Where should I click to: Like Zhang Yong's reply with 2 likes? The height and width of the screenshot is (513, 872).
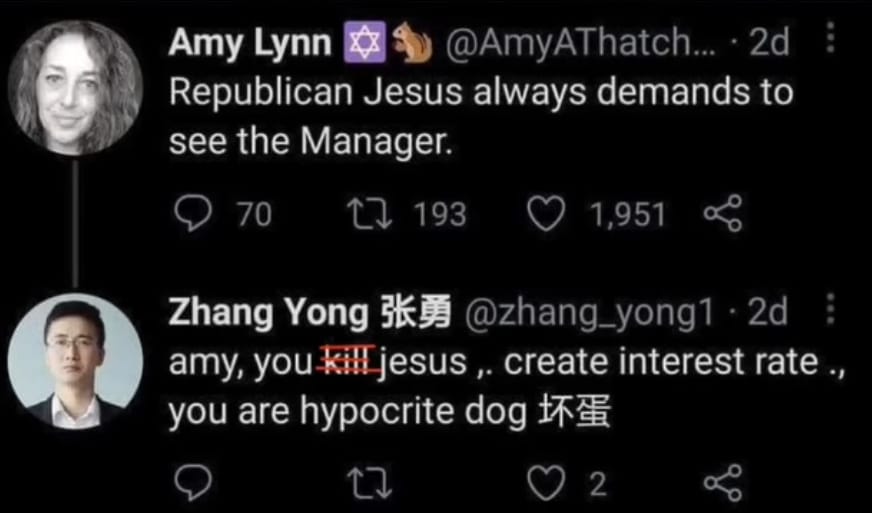546,484
